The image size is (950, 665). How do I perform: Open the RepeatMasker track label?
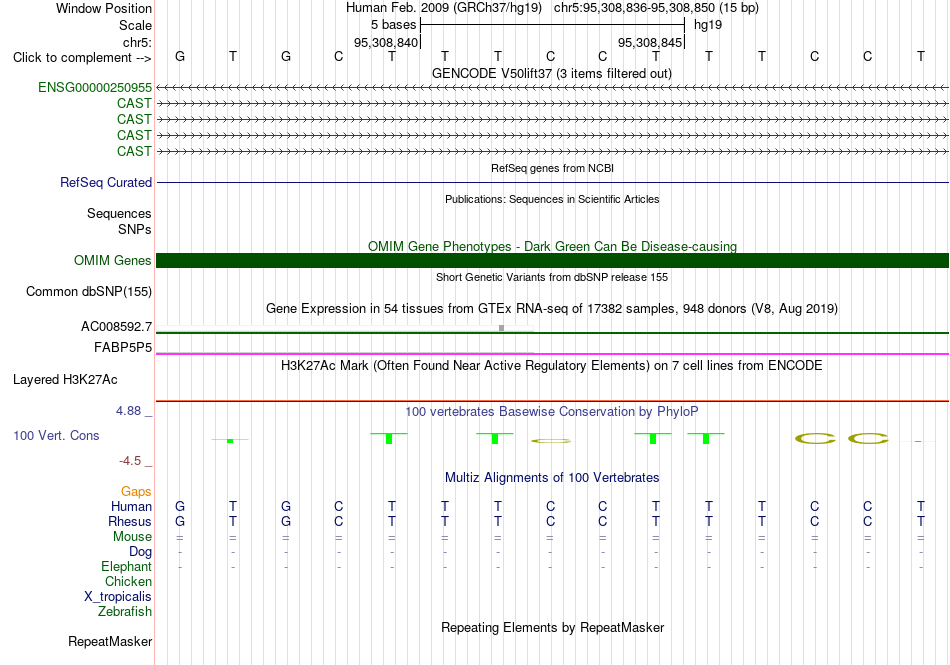[110, 641]
